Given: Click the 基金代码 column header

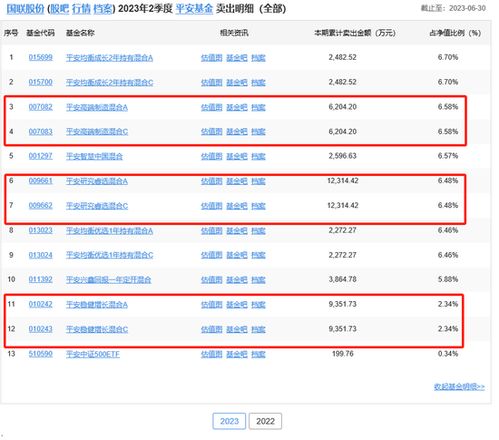Looking at the screenshot, I should (x=40, y=33).
